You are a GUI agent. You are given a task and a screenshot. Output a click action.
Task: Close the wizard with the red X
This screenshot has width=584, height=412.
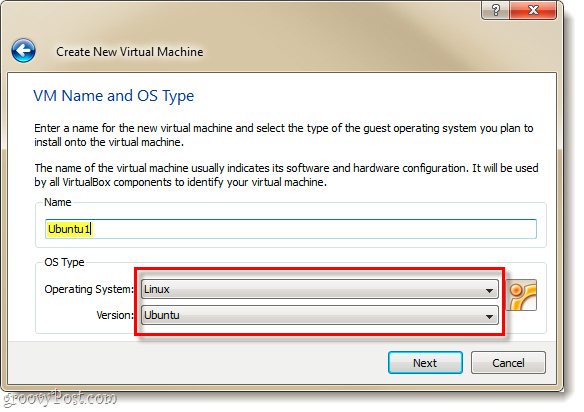[x=533, y=10]
